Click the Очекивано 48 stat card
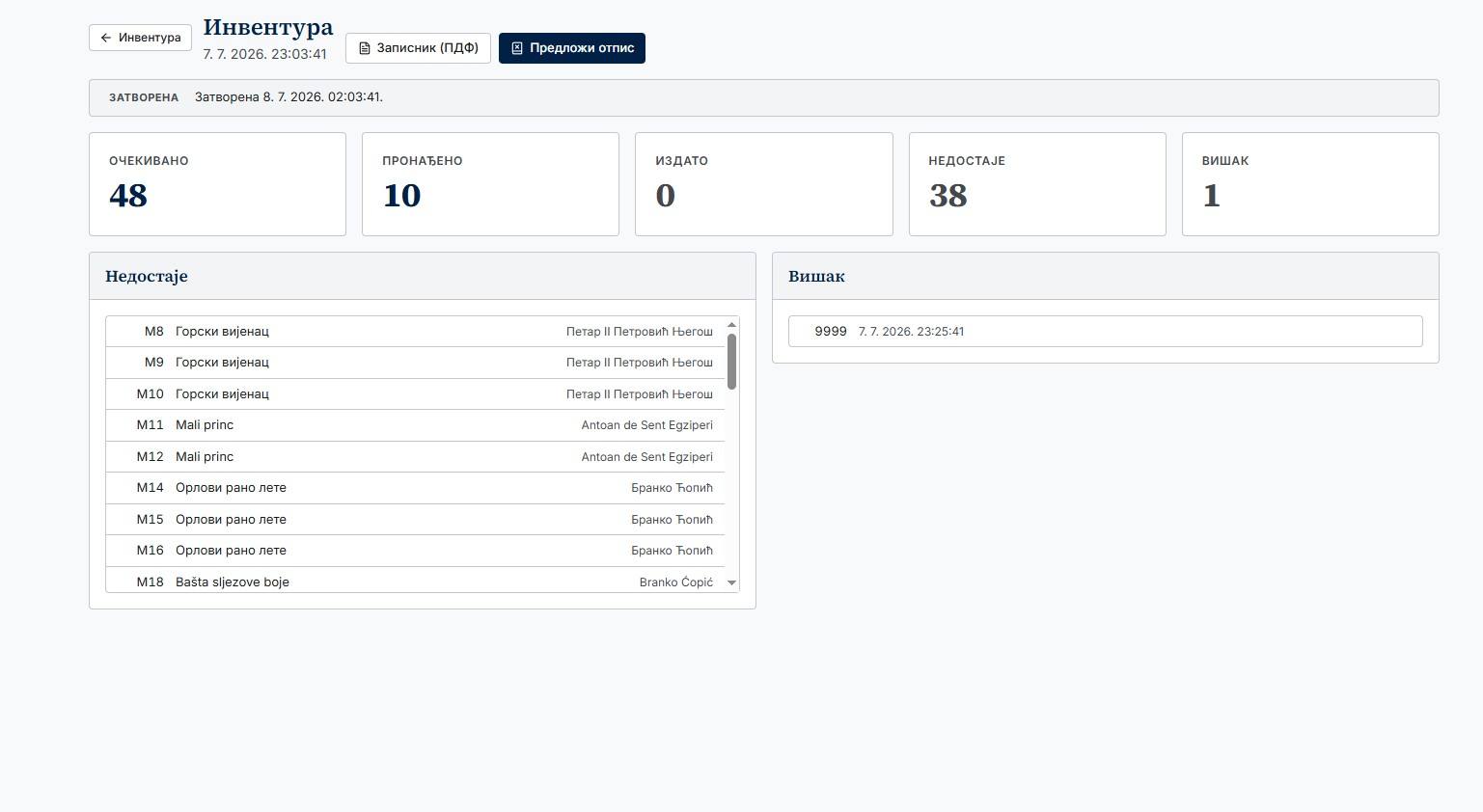 pos(217,184)
